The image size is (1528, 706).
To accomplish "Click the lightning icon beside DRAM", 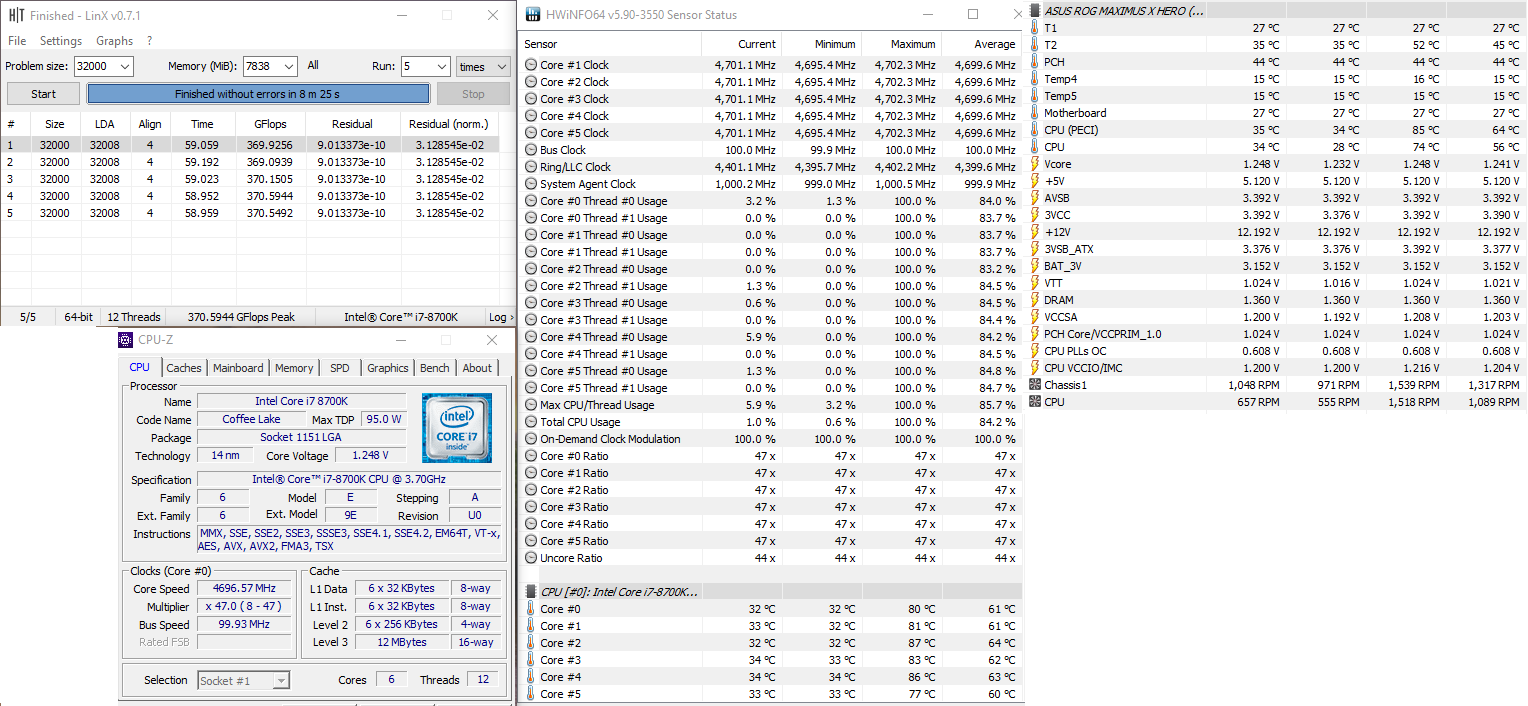I will (1035, 300).
